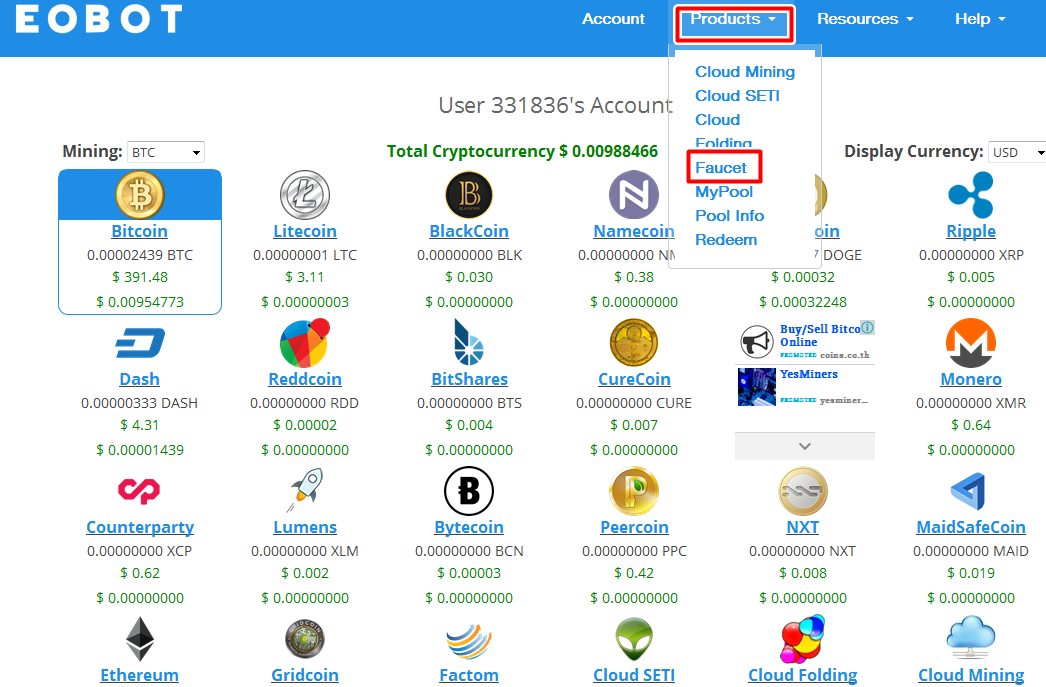This screenshot has width=1046, height=687.
Task: Select Cloud Mining in Products menu
Action: [745, 72]
